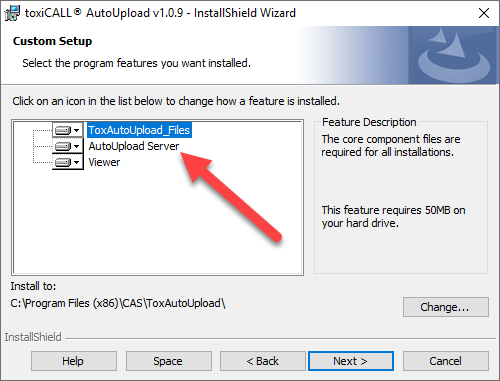Change the install destination folder
This screenshot has width=500, height=381.
[446, 307]
